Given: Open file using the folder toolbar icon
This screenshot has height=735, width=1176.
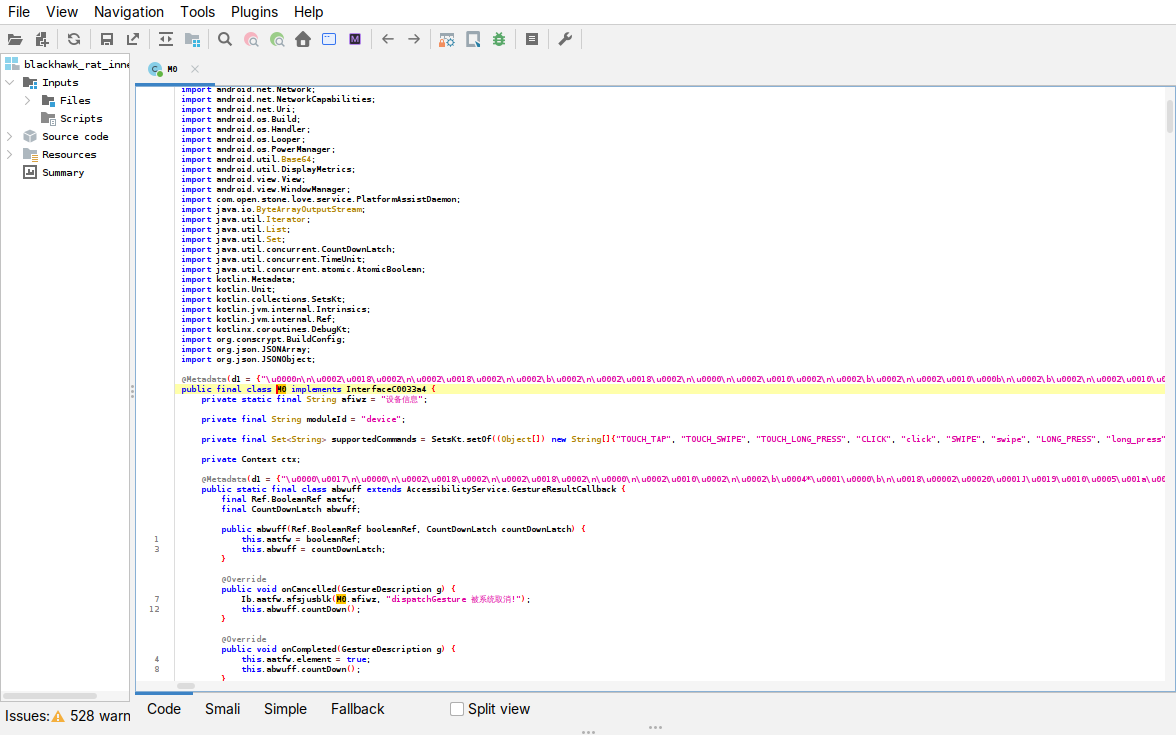Looking at the screenshot, I should point(15,40).
